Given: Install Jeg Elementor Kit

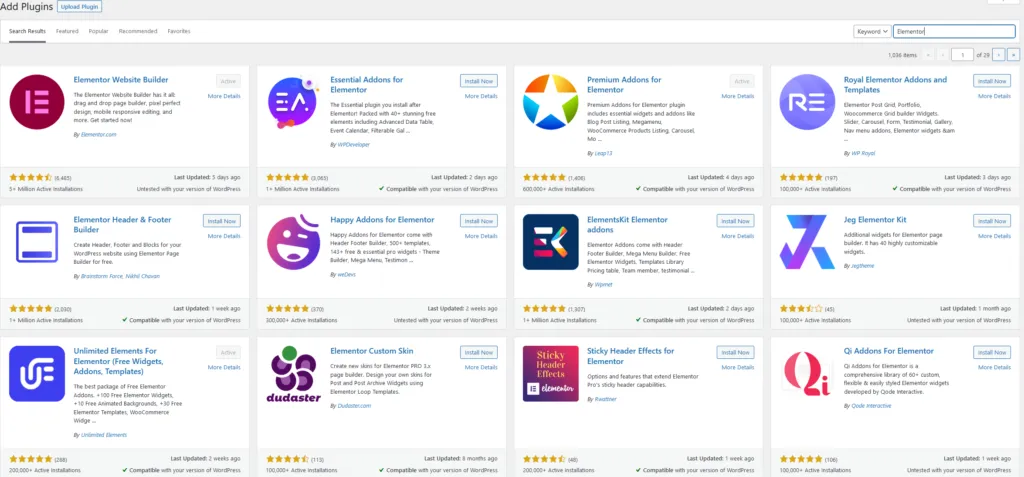Looking at the screenshot, I should point(992,221).
